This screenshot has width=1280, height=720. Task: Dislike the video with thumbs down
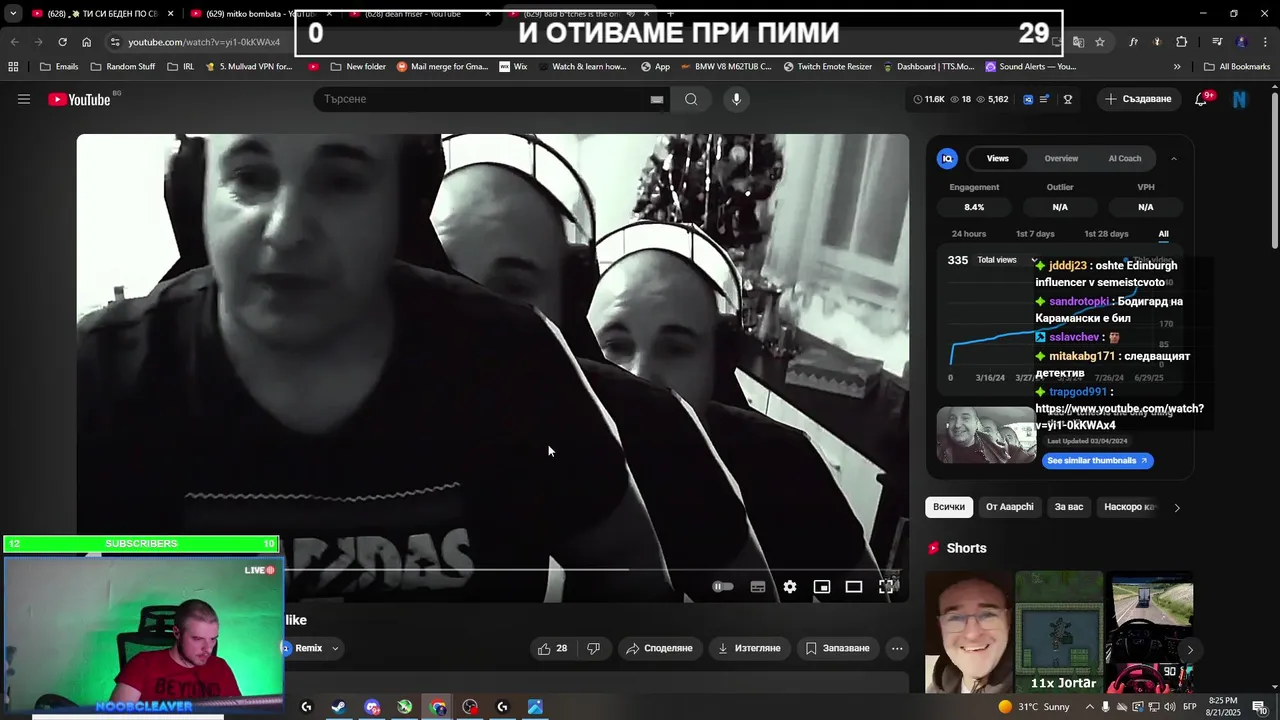click(593, 648)
